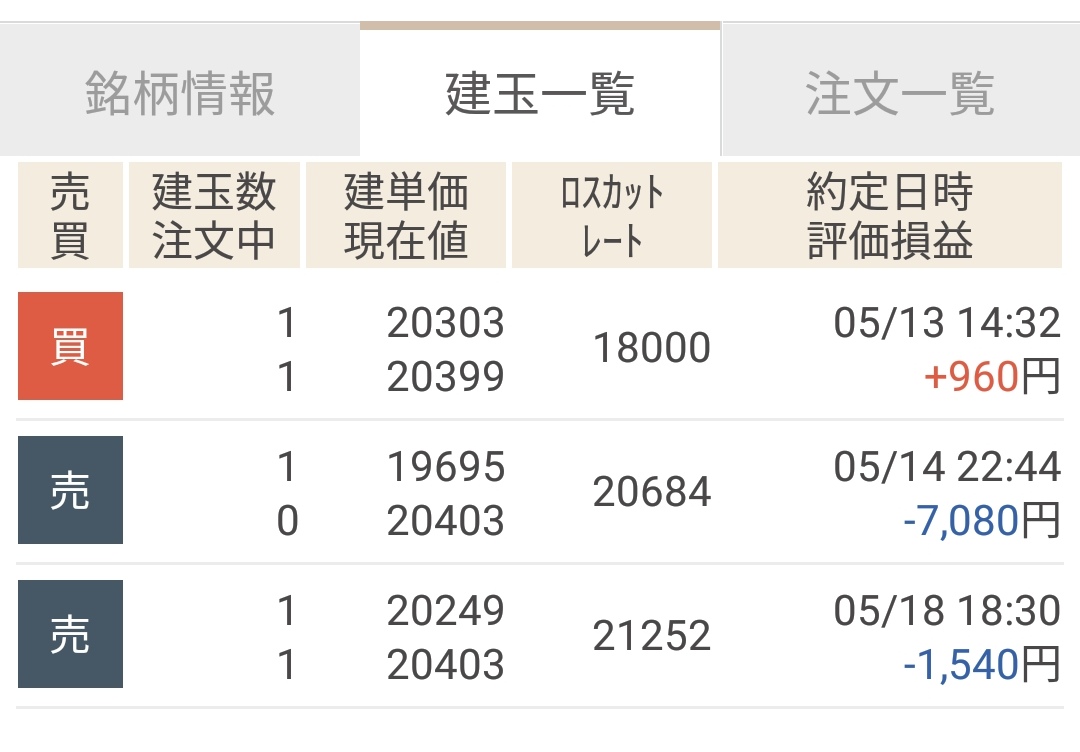Click the ロスカットレート column header
This screenshot has height=752, width=1080.
(612, 216)
